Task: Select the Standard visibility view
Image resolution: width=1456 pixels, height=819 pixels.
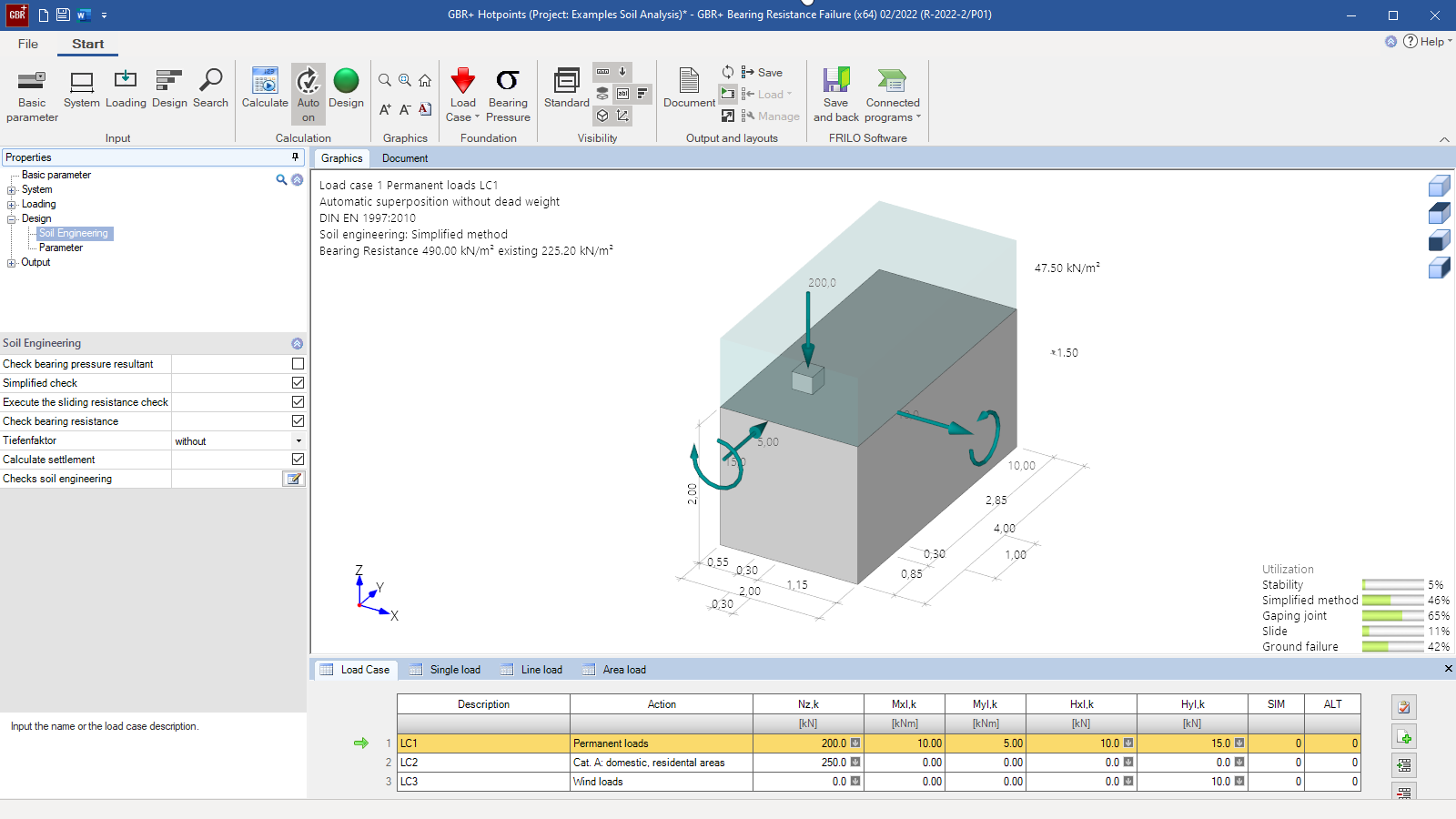Action: point(567,89)
